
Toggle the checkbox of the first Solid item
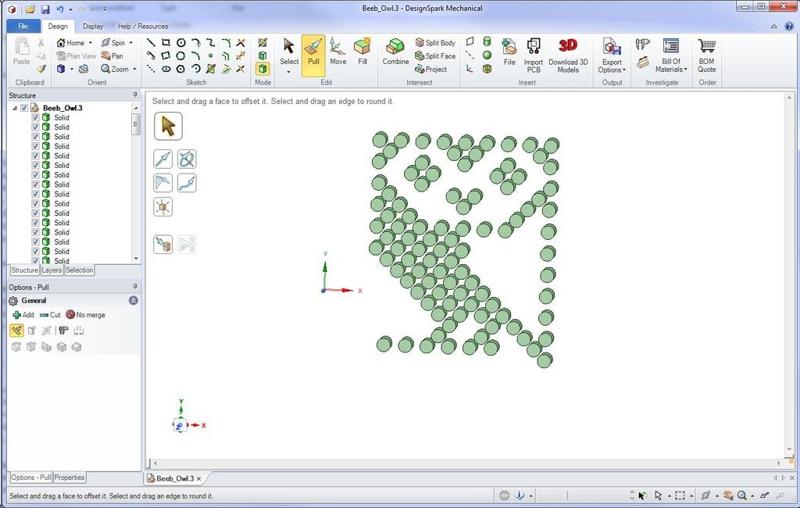coord(35,117)
